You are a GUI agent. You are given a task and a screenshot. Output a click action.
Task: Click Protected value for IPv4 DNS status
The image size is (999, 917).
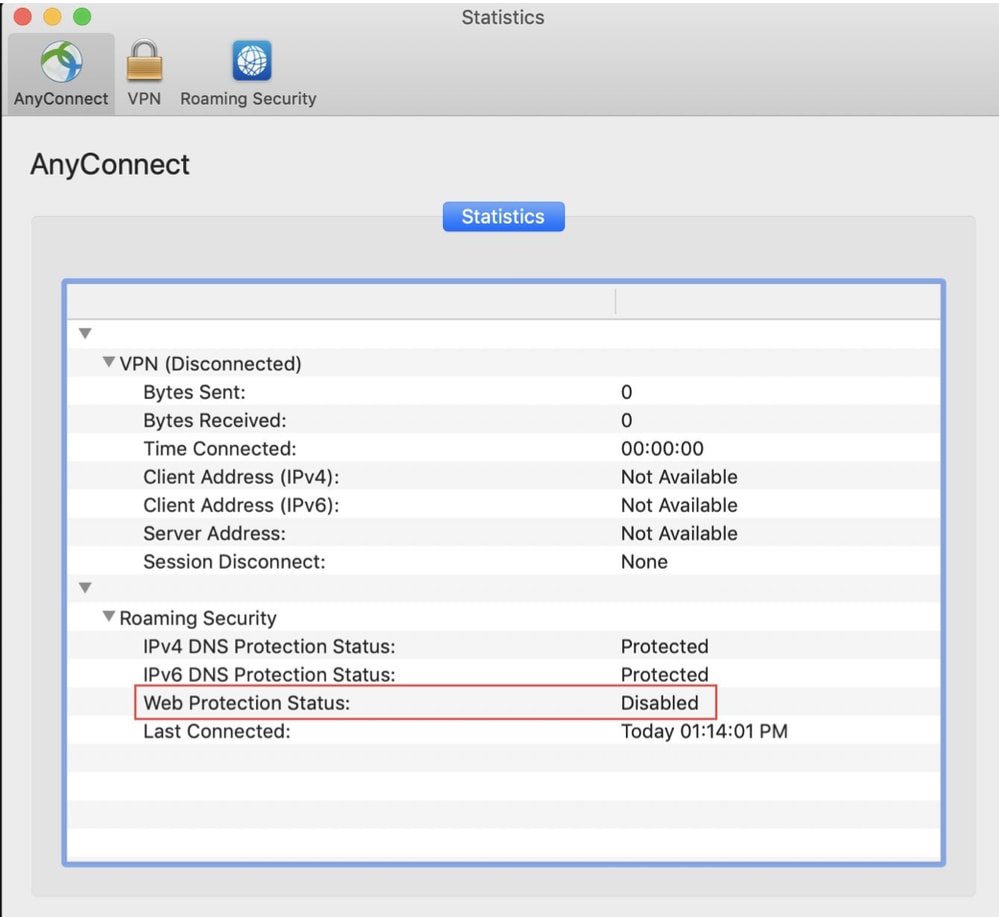point(665,646)
